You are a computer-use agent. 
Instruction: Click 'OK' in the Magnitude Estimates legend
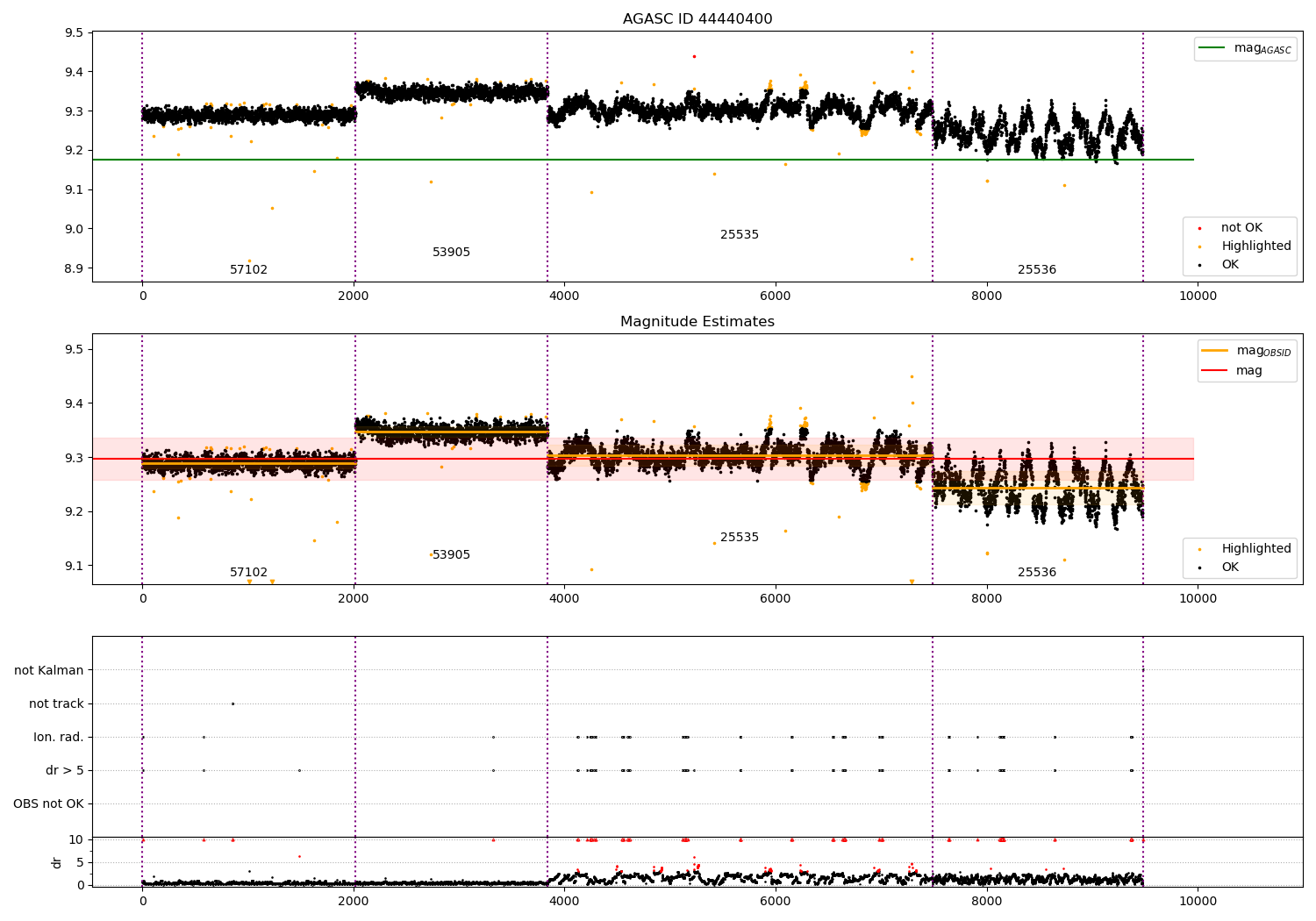pos(1230,568)
